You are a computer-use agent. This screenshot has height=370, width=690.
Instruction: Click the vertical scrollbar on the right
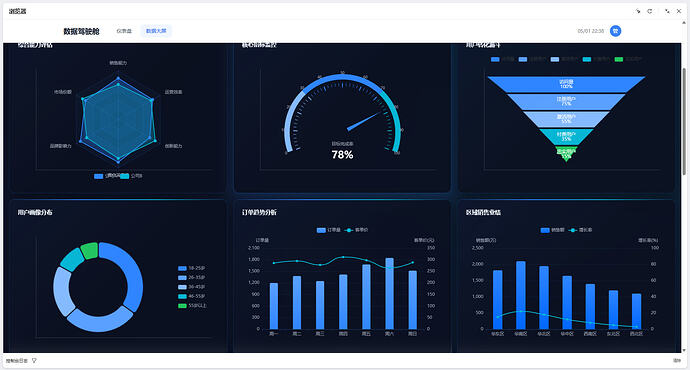684,121
